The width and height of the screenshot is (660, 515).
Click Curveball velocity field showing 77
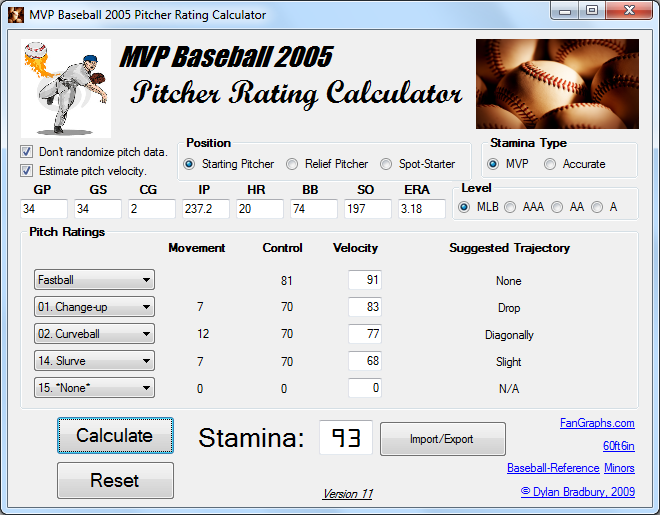click(365, 334)
